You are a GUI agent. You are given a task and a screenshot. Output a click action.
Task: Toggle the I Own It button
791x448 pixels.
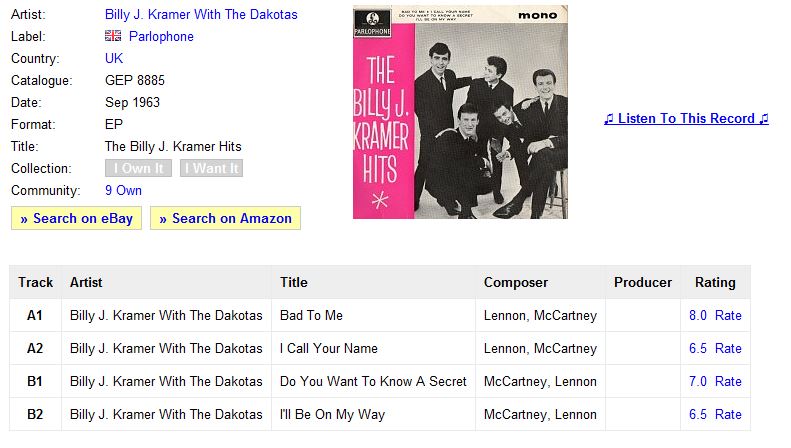click(x=139, y=168)
